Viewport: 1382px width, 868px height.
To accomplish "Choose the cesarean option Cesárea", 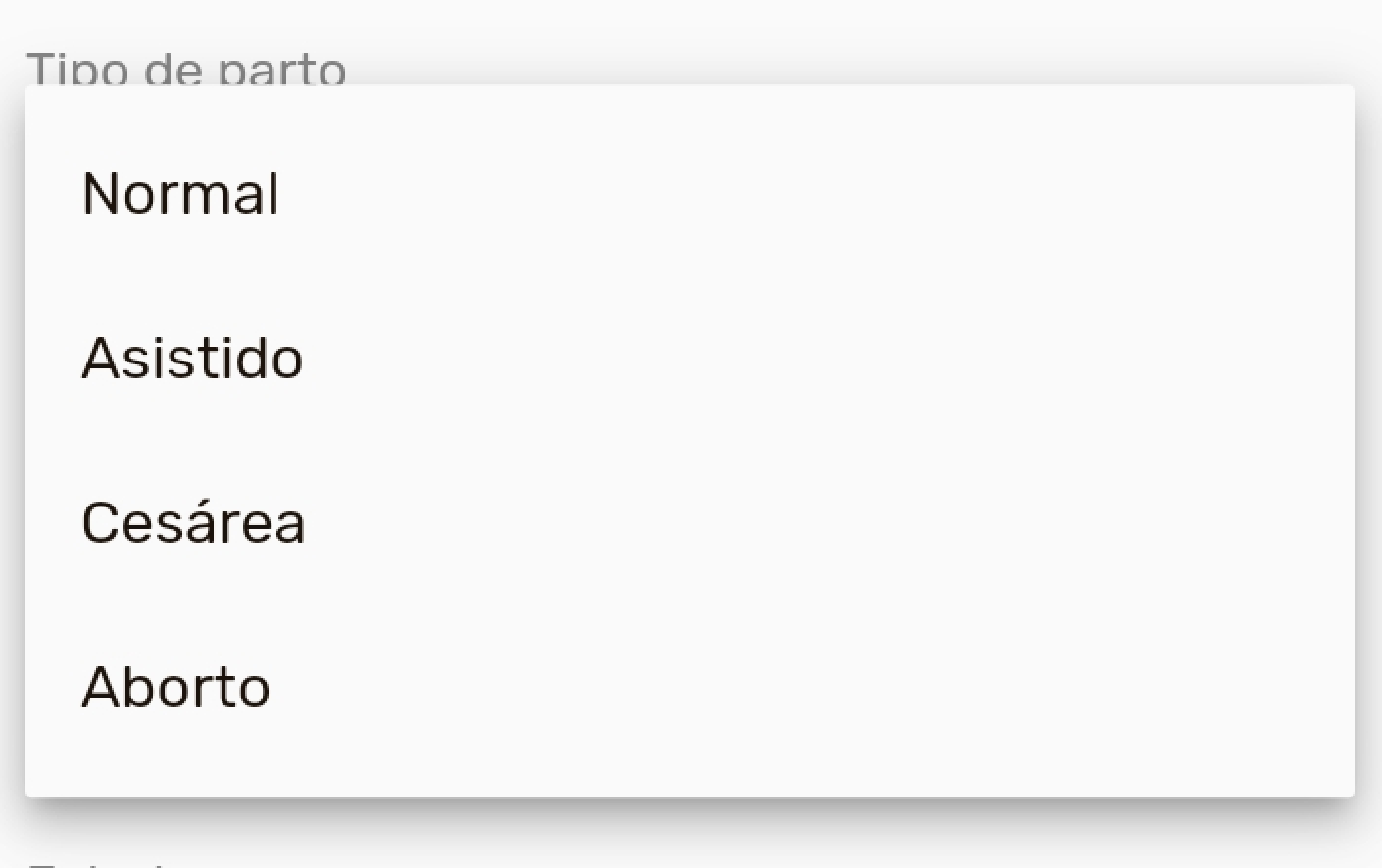I will 193,522.
